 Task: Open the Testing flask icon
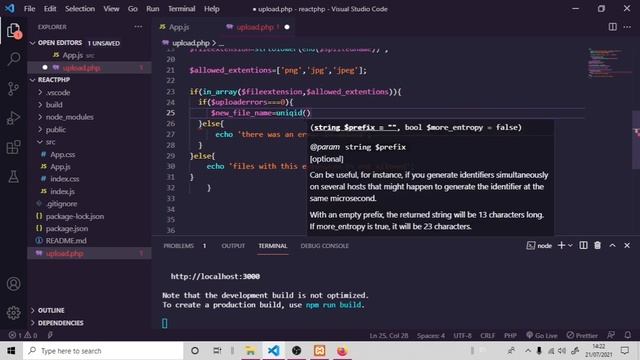pyautogui.click(x=13, y=177)
